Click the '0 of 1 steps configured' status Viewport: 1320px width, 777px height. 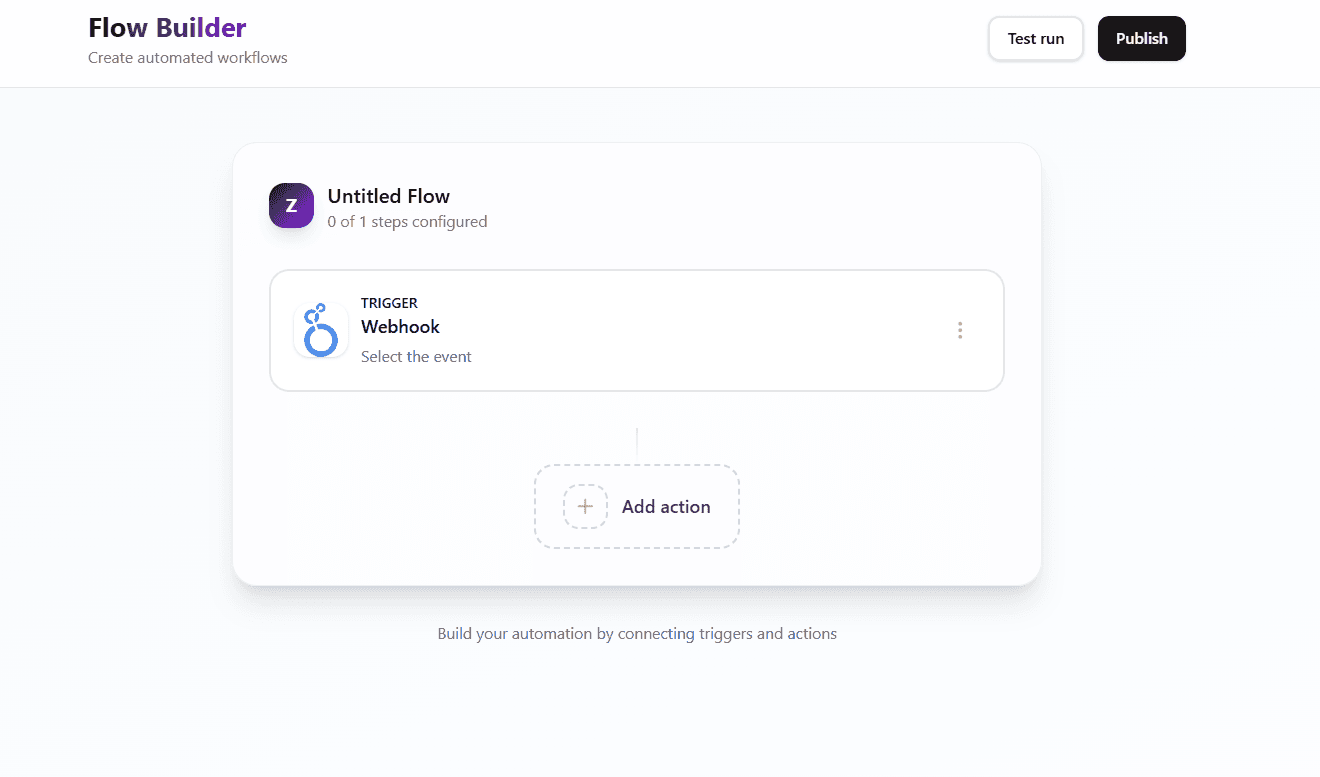(x=407, y=222)
